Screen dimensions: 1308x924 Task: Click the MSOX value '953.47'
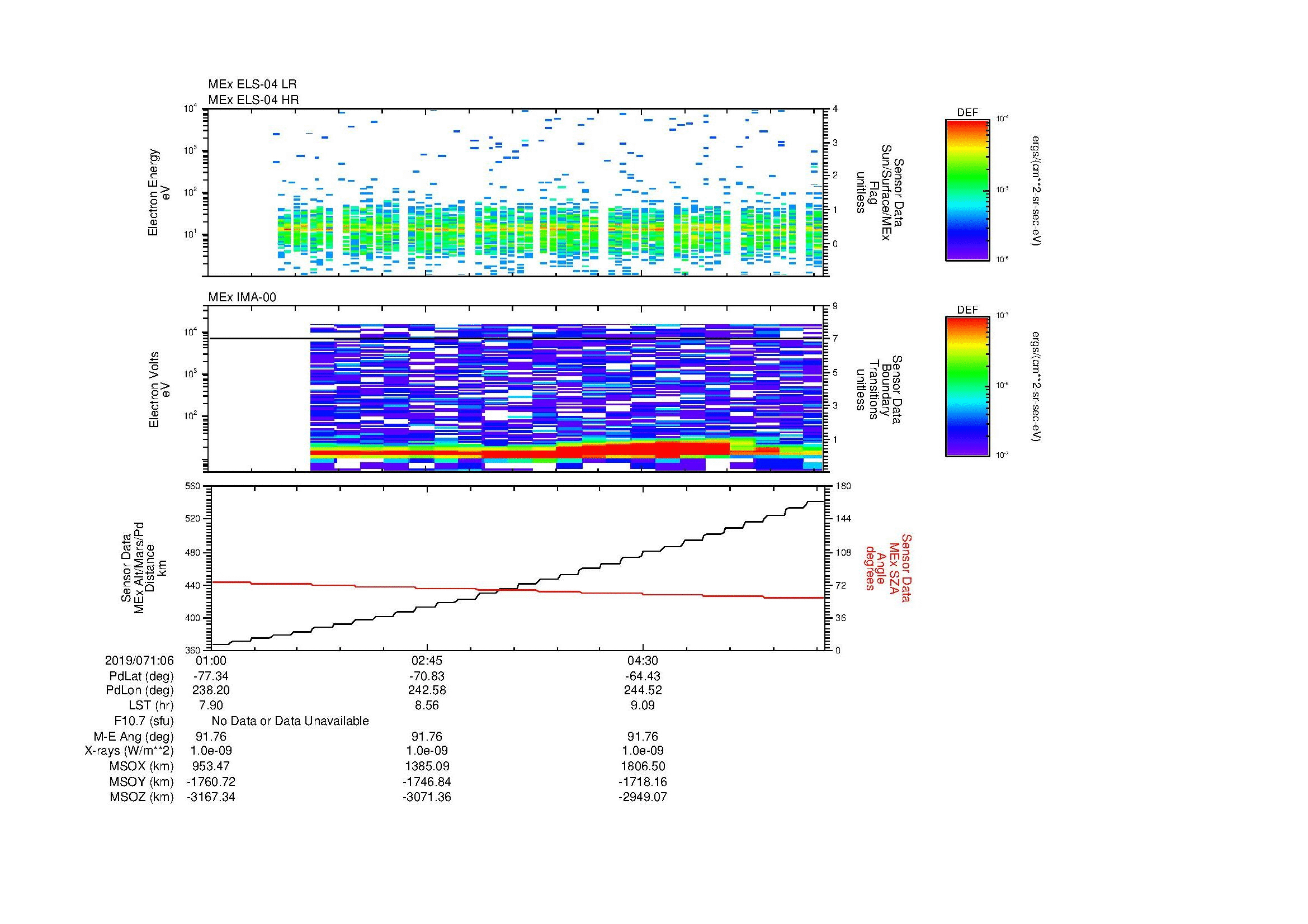(211, 766)
